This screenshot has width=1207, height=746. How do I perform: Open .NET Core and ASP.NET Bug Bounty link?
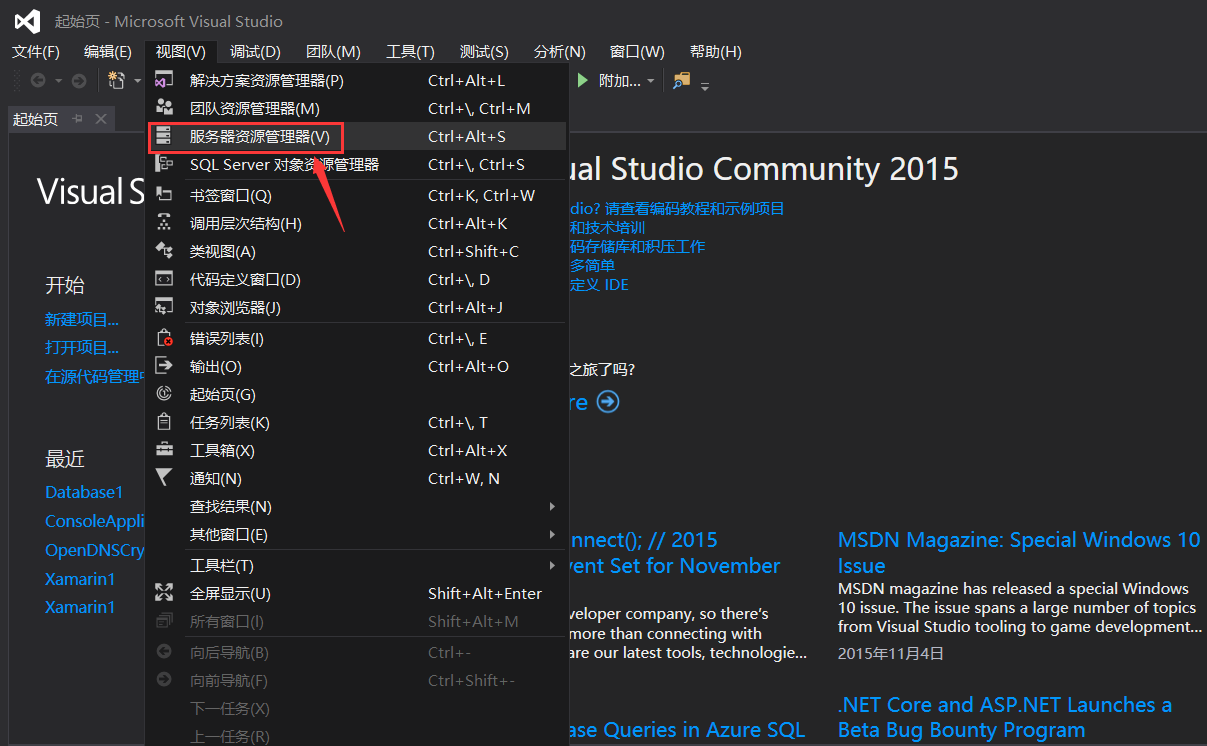point(1005,717)
